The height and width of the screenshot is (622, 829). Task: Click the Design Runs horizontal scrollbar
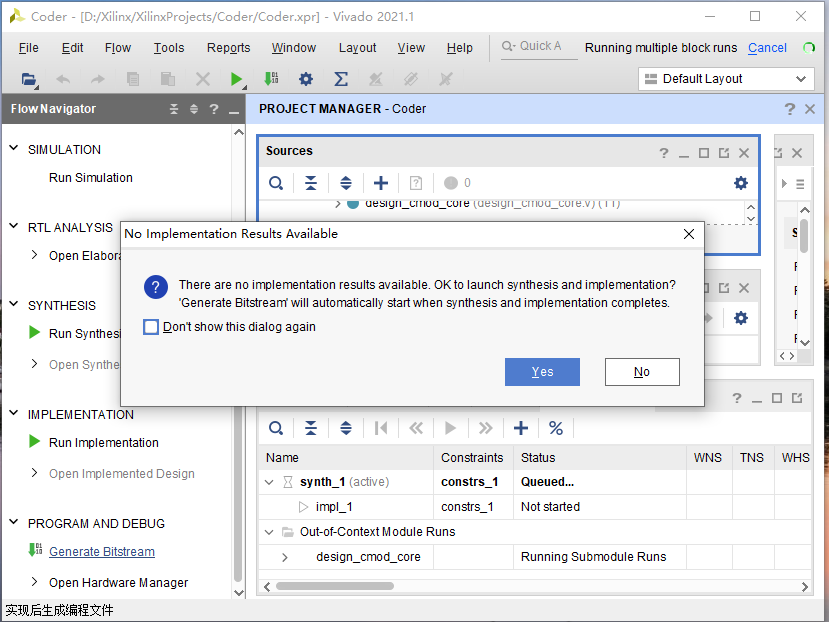click(x=335, y=586)
